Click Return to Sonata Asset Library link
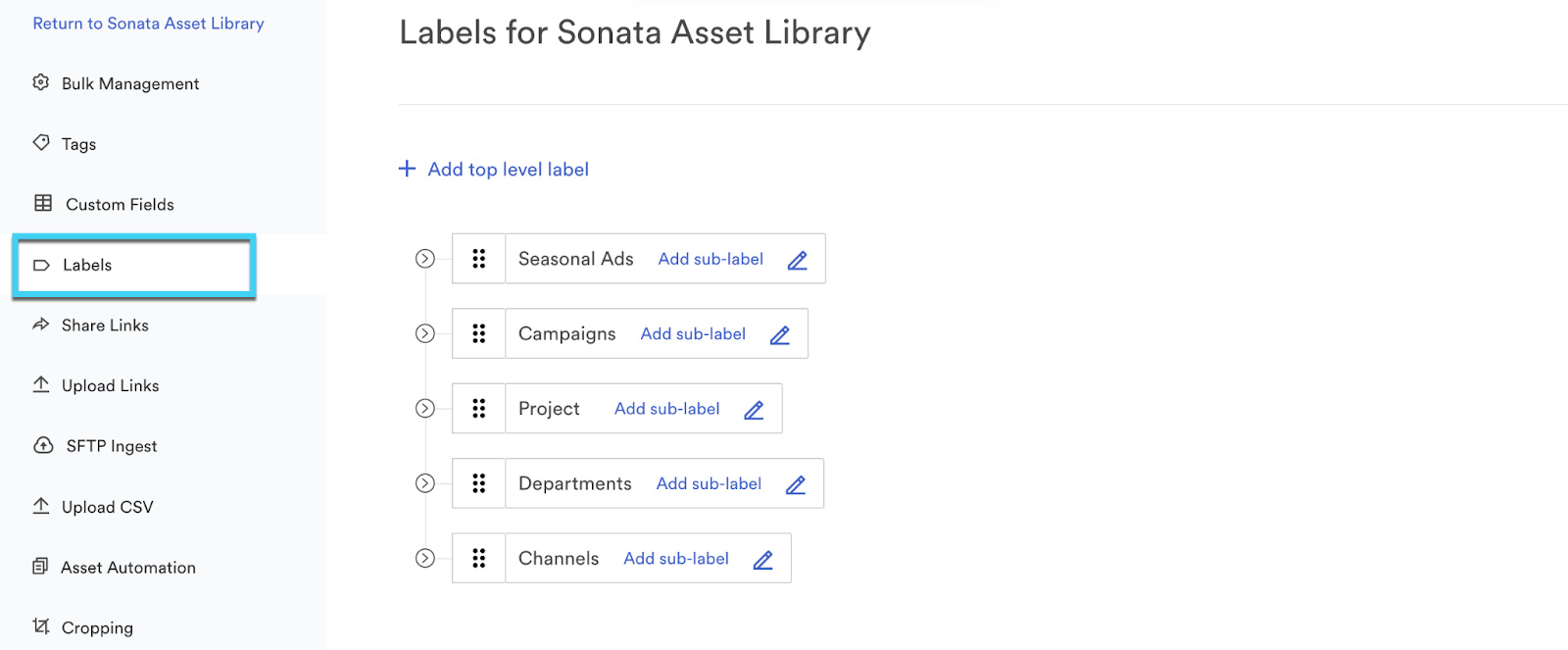The image size is (1568, 650). click(148, 24)
